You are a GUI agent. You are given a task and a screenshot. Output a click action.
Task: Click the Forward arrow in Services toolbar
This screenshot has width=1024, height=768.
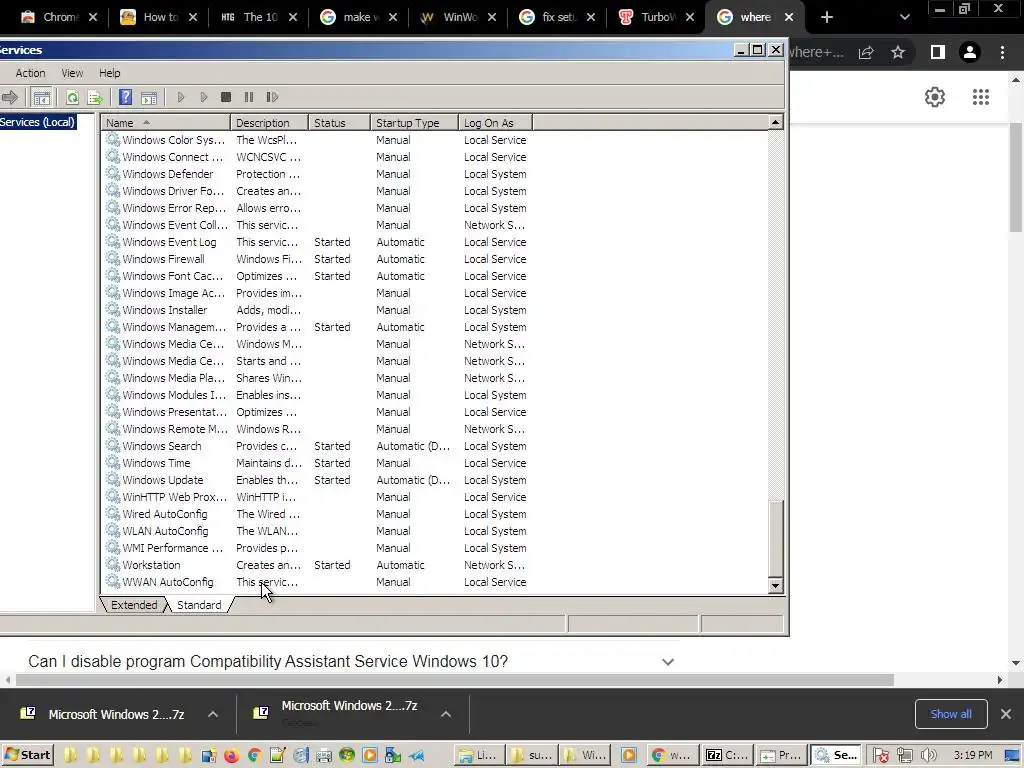tap(9, 97)
